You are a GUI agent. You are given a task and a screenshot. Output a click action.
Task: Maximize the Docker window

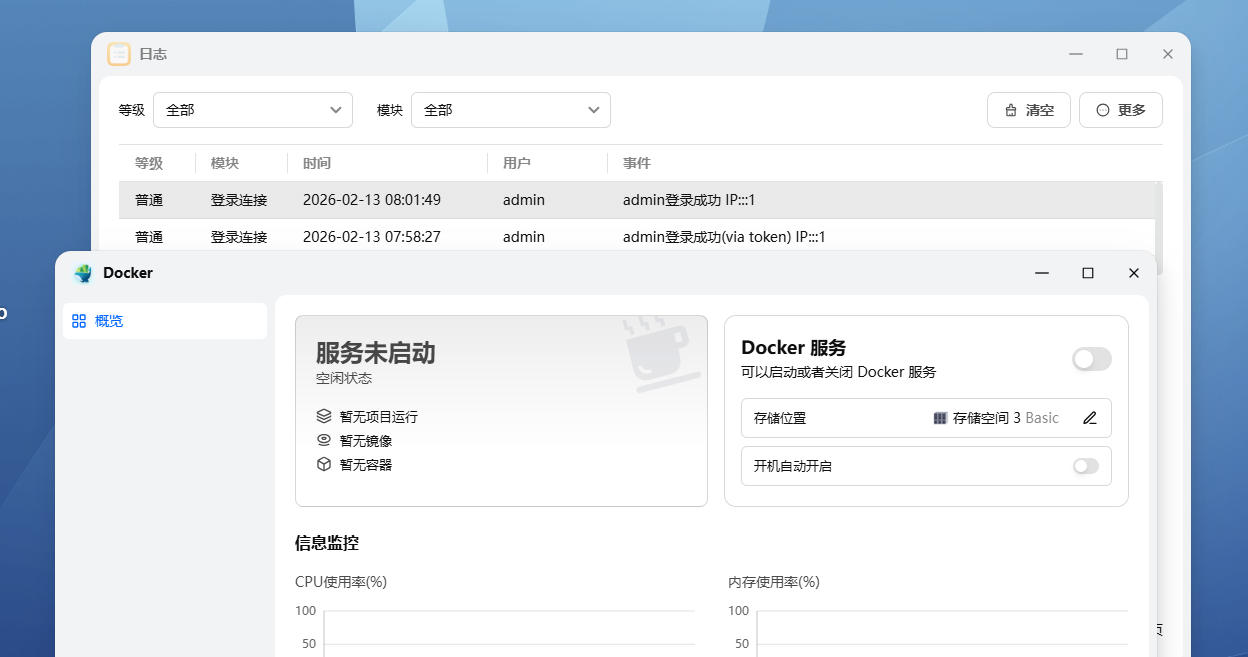pos(1088,273)
